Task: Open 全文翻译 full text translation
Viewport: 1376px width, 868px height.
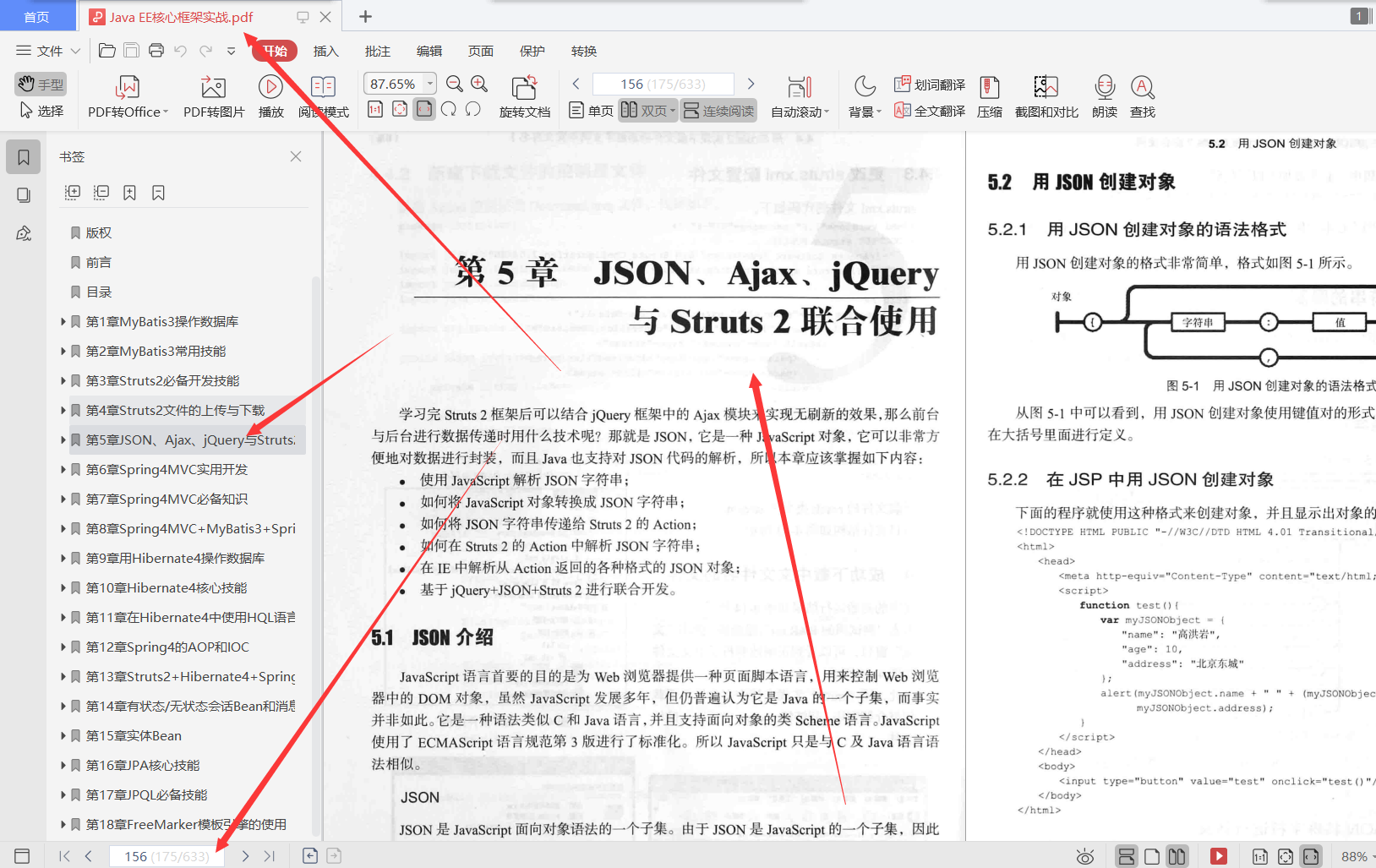Action: 930,111
